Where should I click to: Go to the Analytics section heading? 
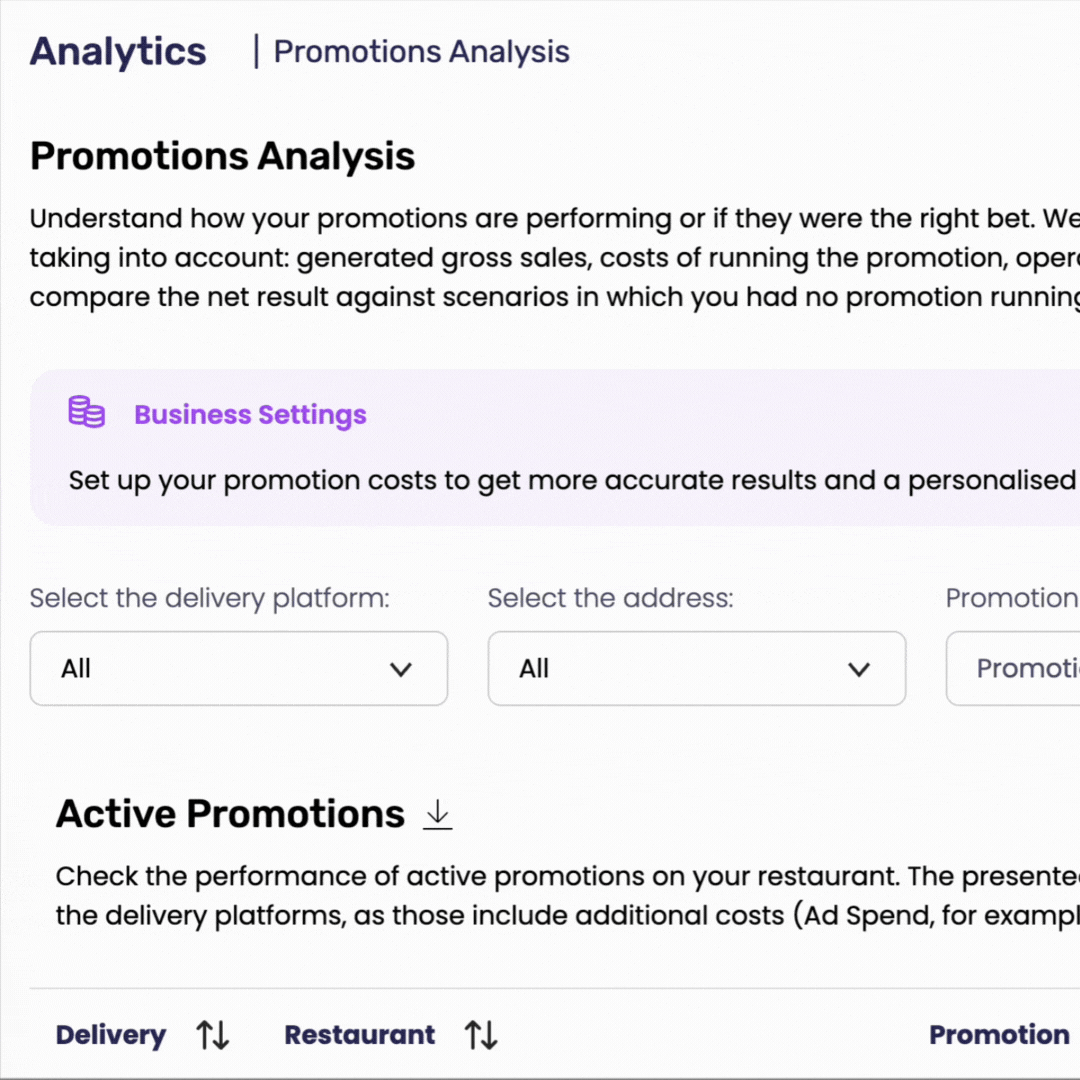[118, 52]
